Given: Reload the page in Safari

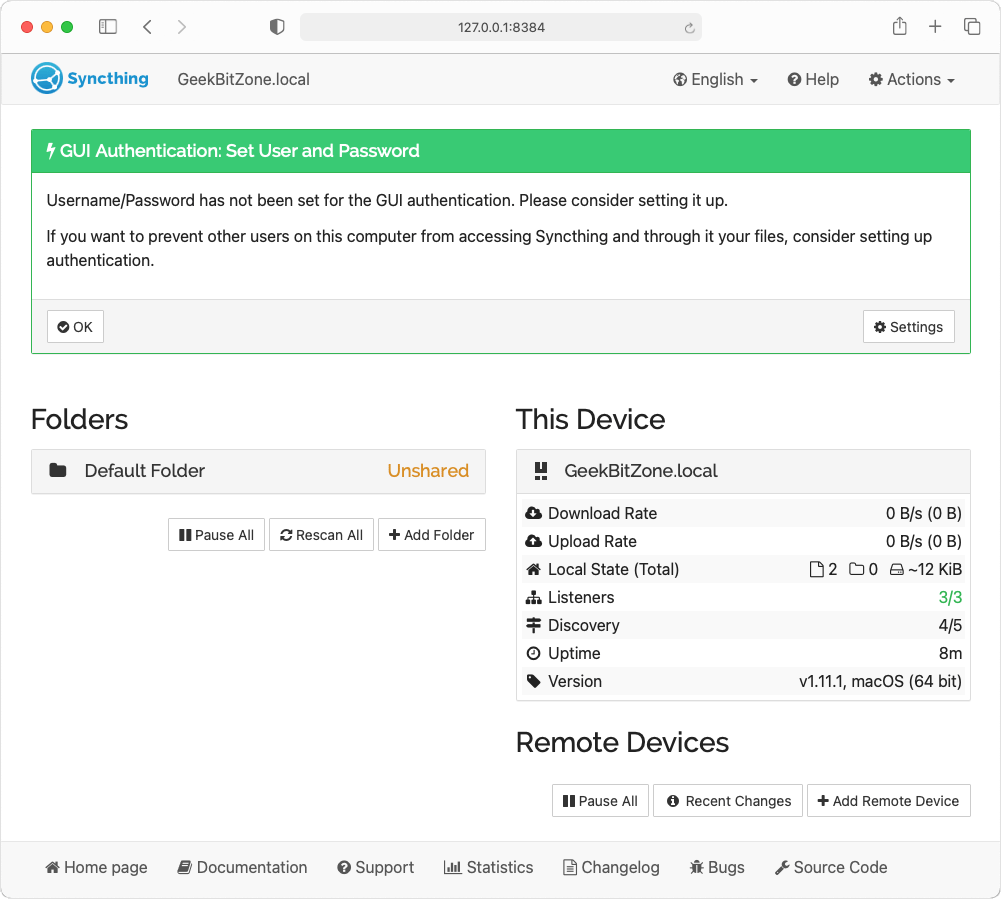Looking at the screenshot, I should [689, 27].
